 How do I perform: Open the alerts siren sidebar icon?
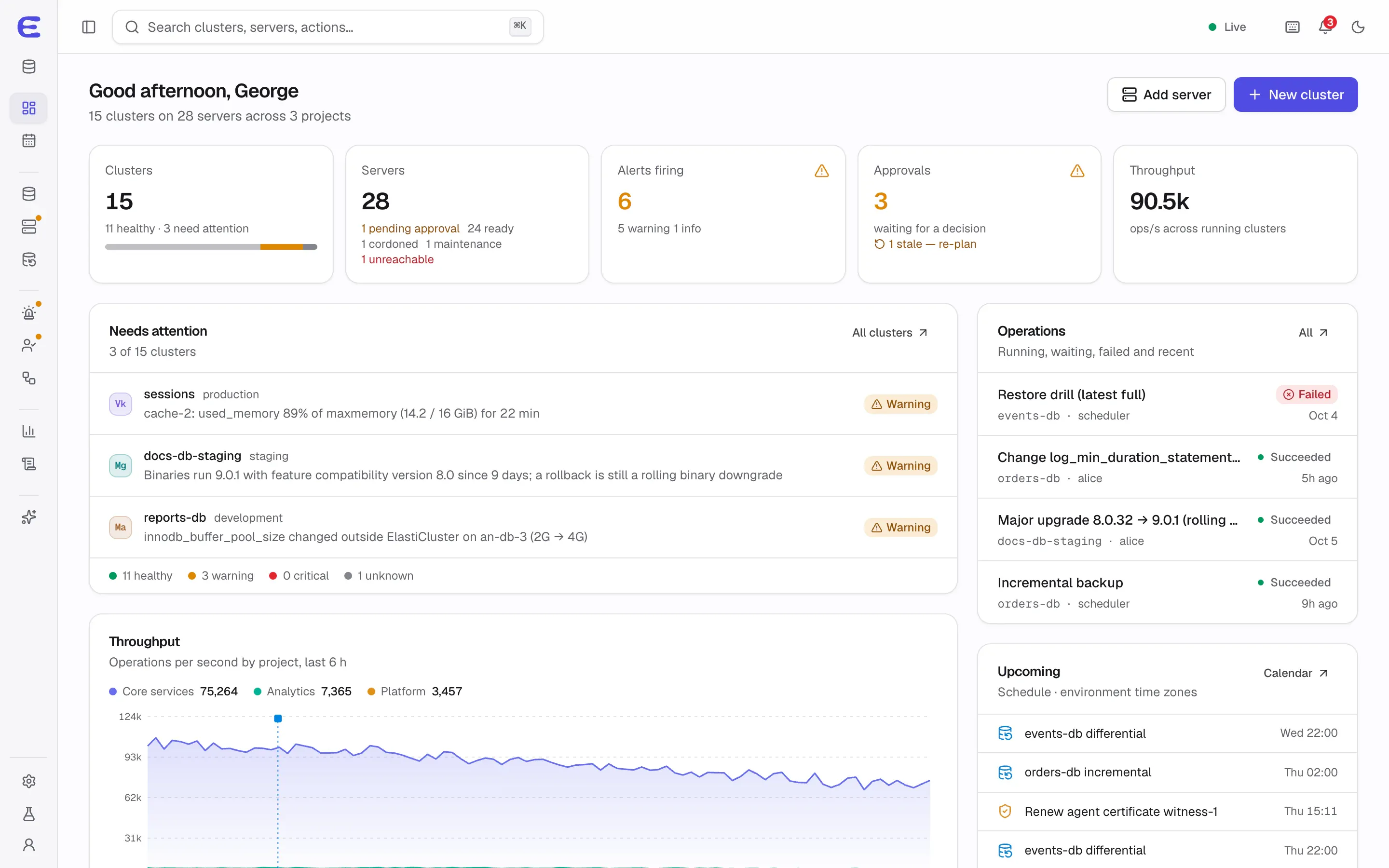tap(29, 313)
